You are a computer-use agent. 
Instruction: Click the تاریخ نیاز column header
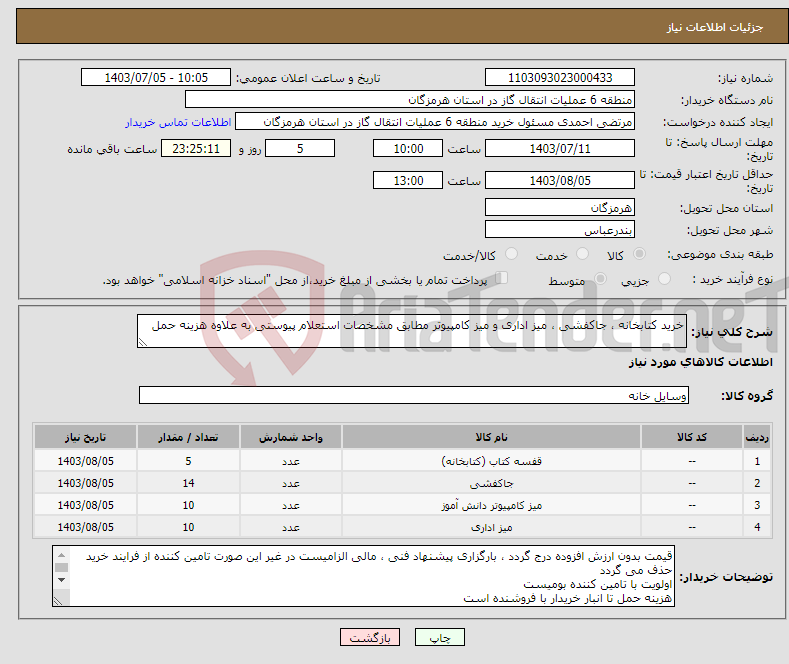[86, 437]
